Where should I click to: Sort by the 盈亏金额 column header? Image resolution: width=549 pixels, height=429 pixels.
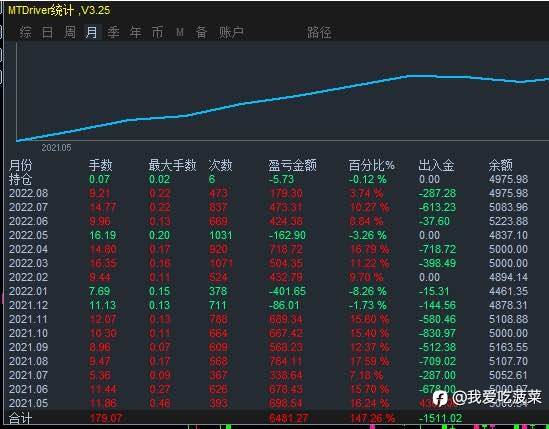click(292, 165)
